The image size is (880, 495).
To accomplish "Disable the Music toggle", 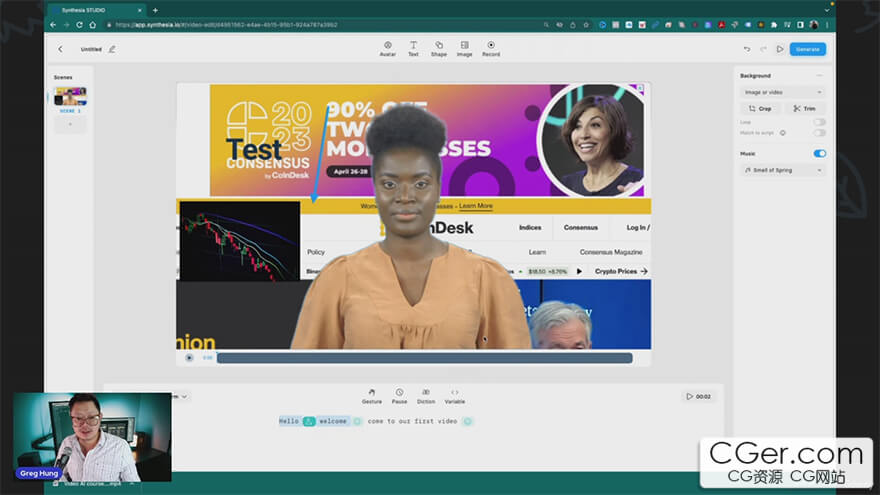I will pyautogui.click(x=819, y=153).
